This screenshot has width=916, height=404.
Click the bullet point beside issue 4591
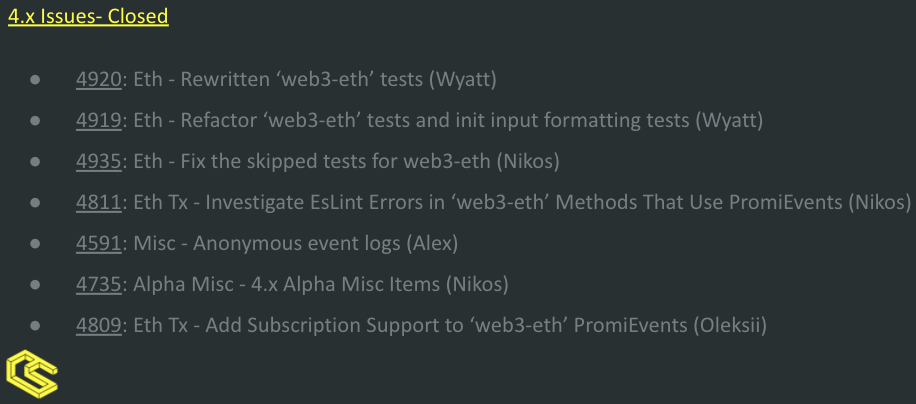[35, 243]
